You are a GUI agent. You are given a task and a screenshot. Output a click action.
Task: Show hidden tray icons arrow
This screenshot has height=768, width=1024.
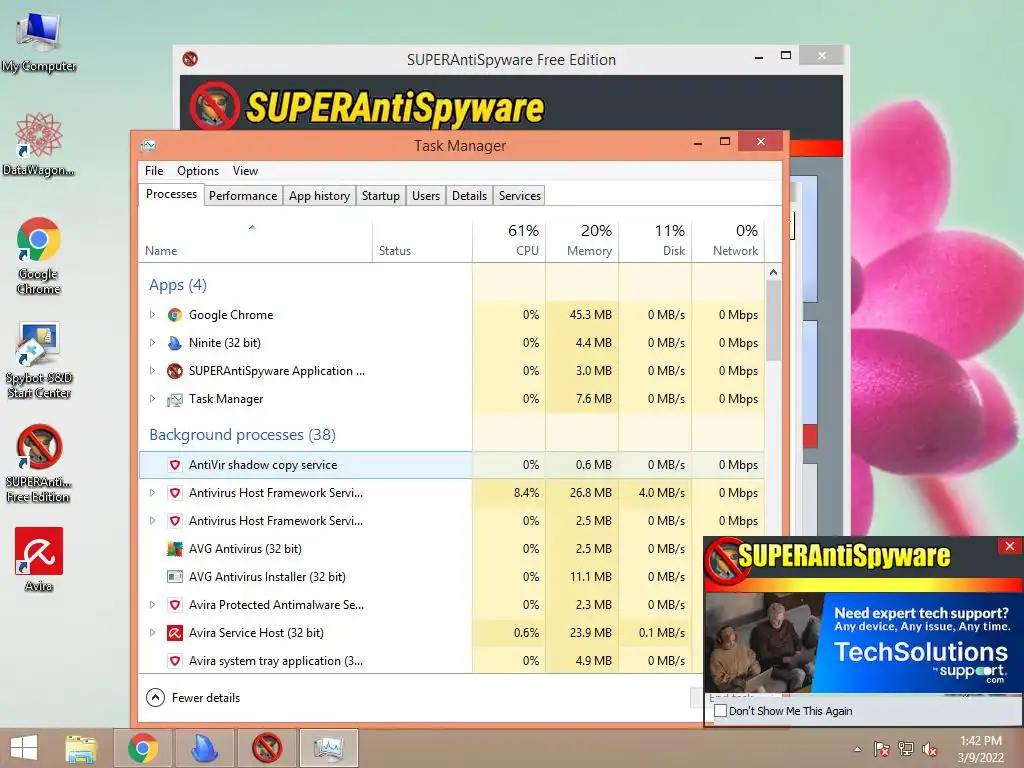click(857, 749)
